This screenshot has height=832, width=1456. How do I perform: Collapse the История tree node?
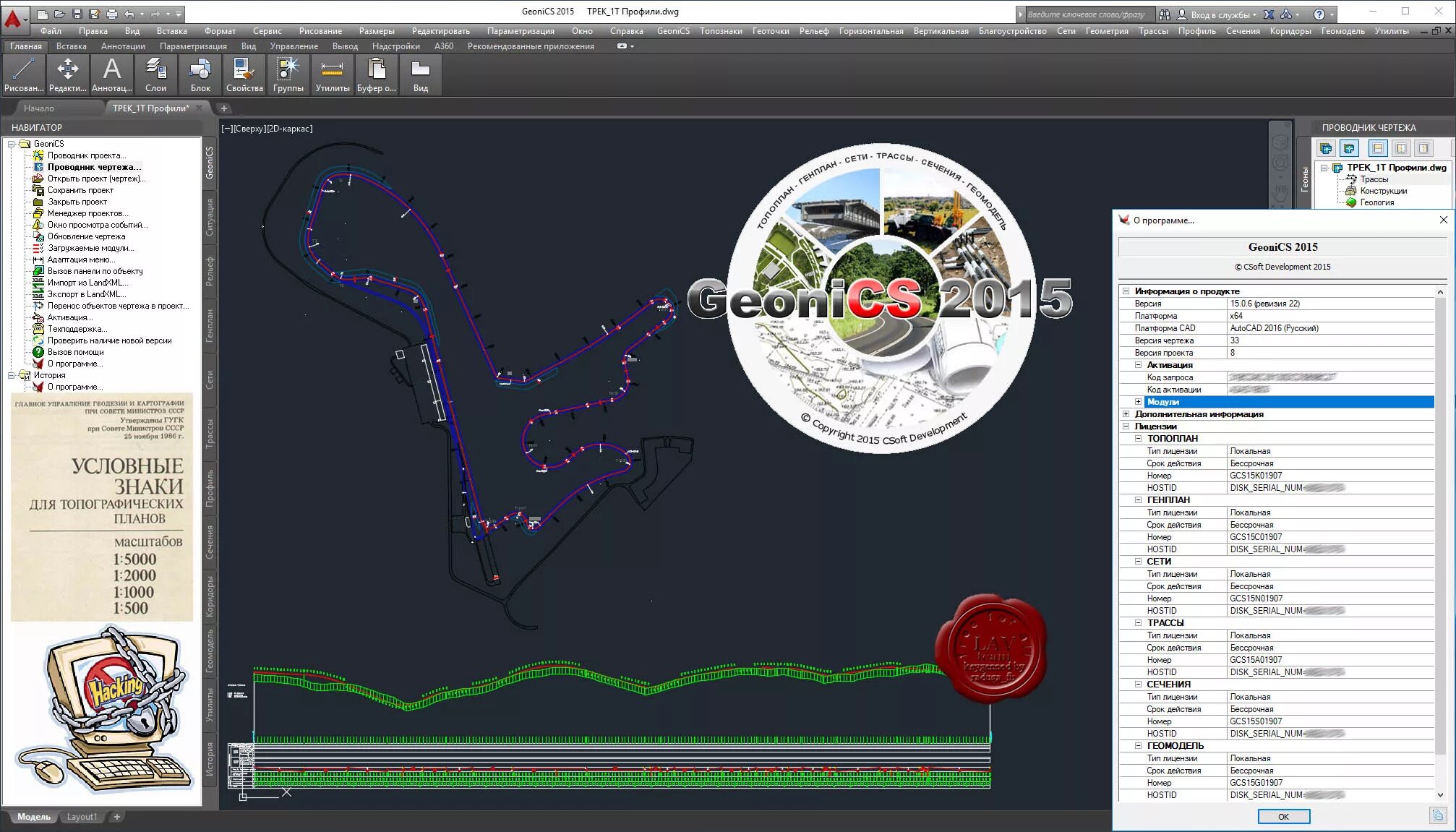point(11,375)
